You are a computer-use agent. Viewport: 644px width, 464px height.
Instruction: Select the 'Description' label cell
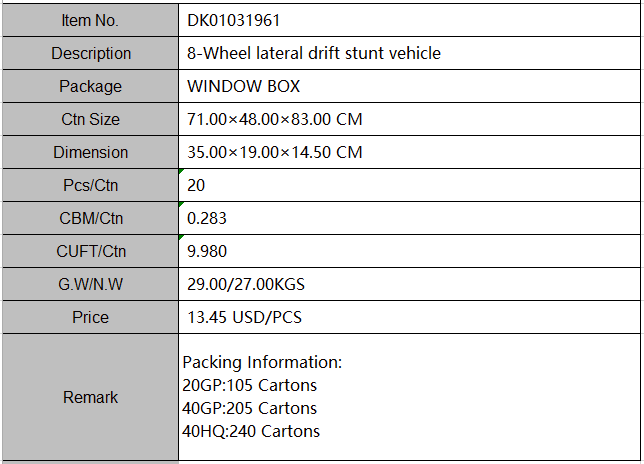tap(90, 53)
